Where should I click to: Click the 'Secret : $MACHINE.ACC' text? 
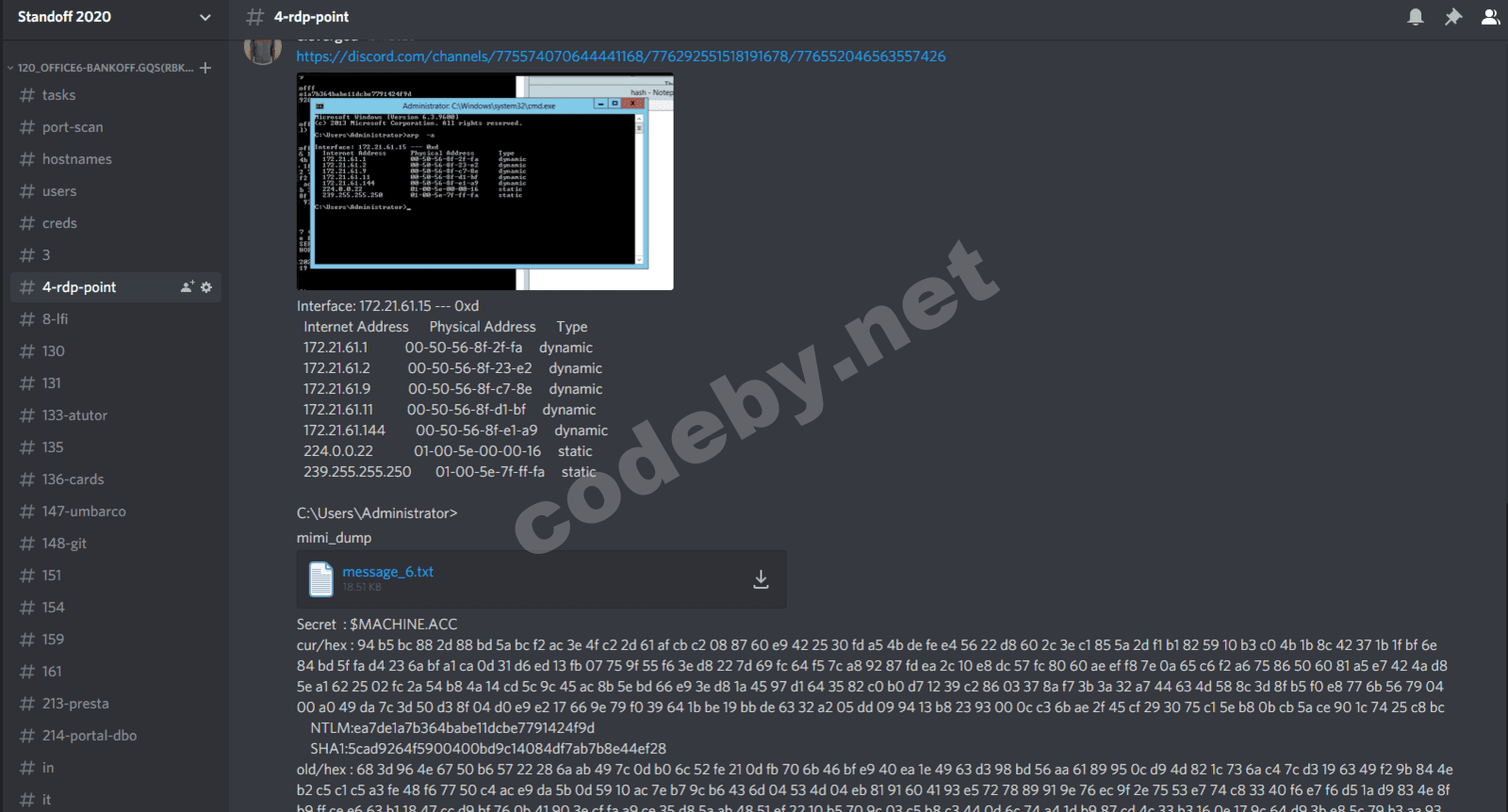377,625
